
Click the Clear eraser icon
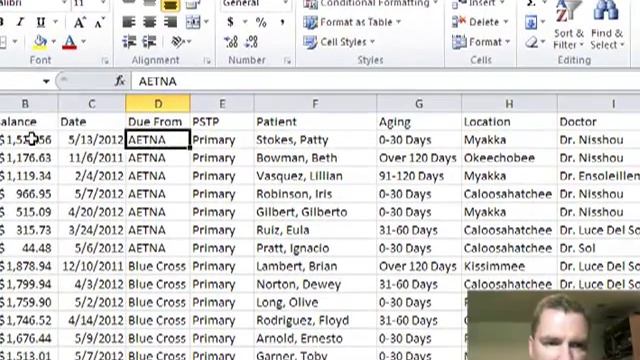[x=532, y=42]
